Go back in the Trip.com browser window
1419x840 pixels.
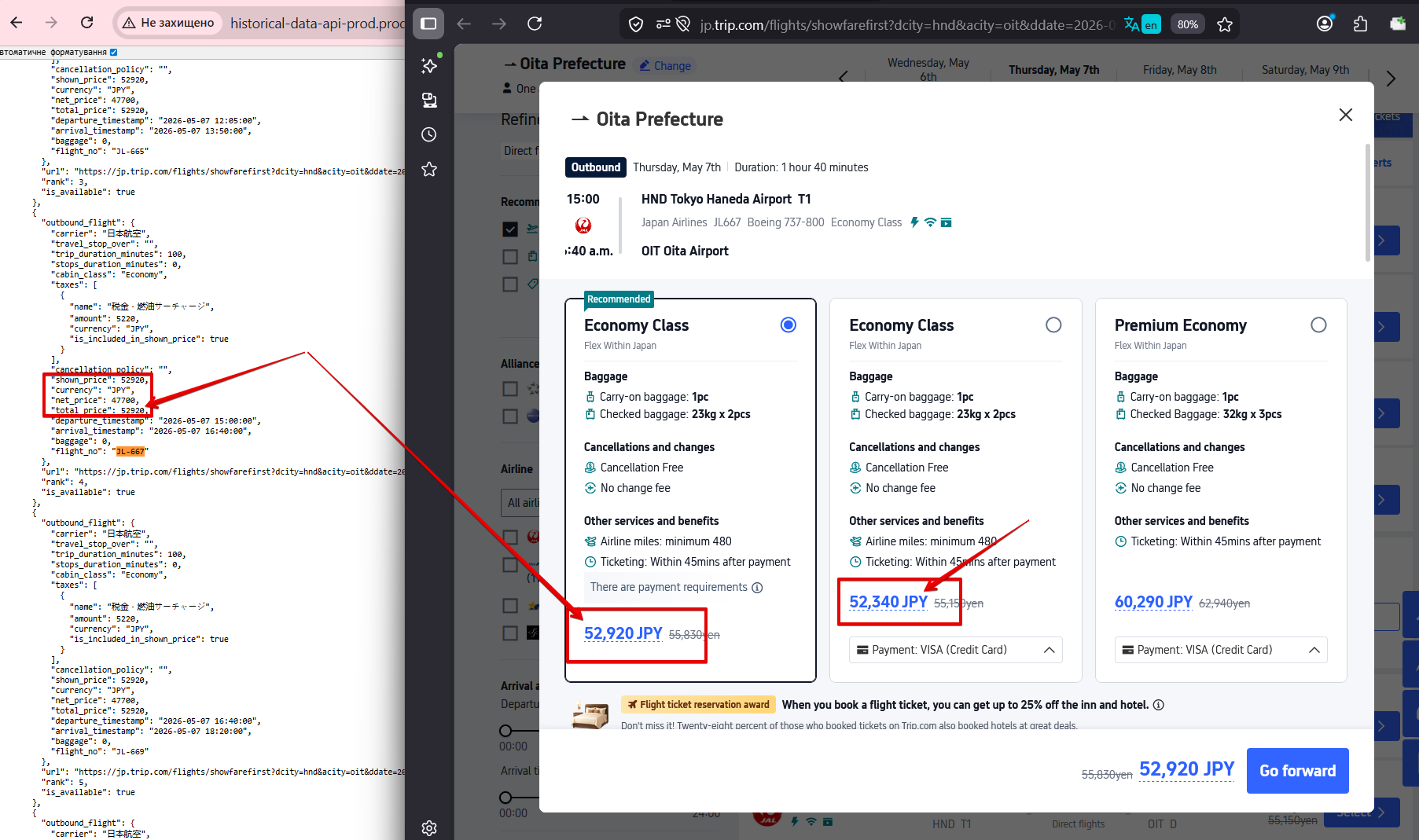[464, 24]
